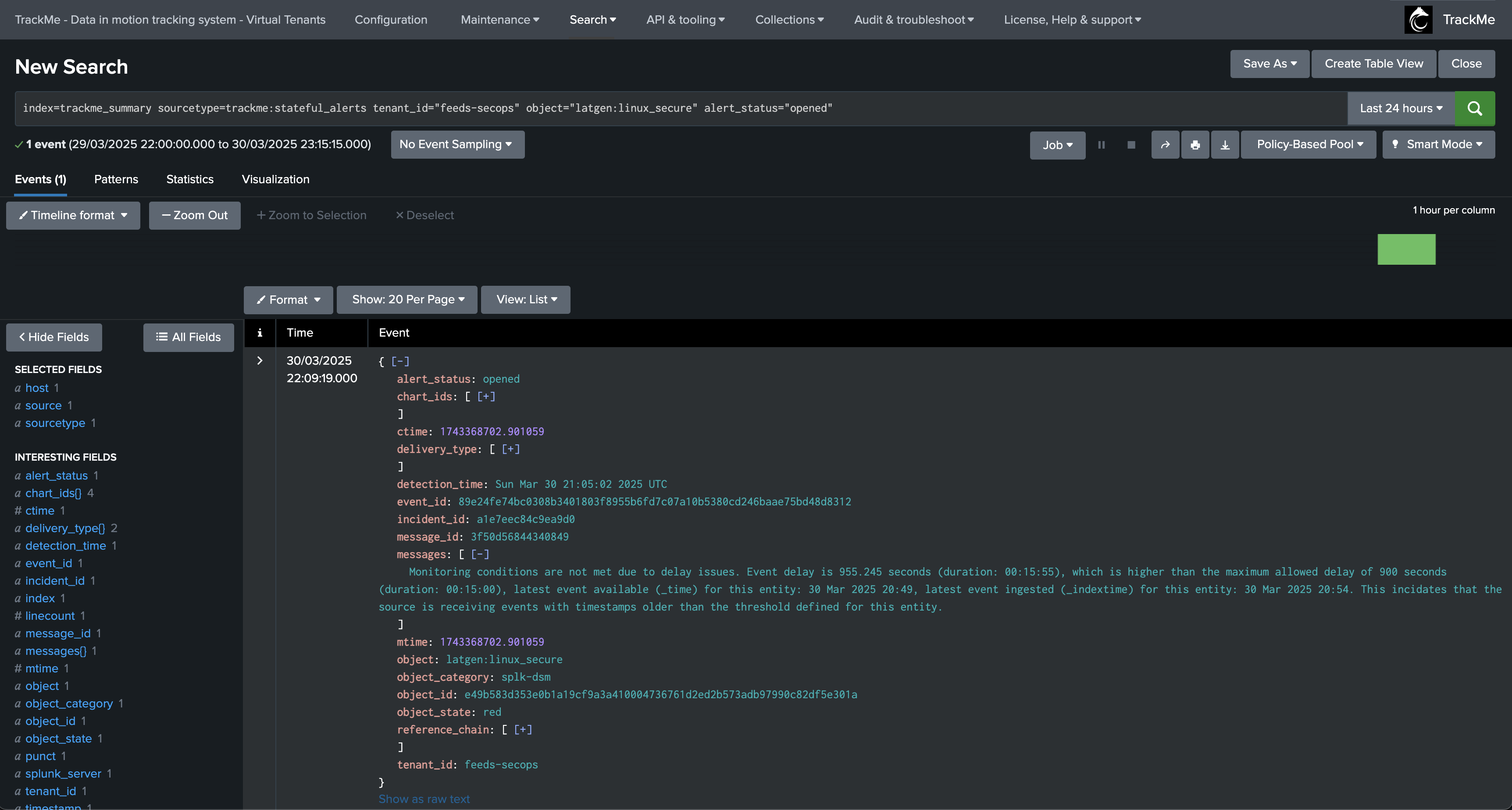1512x810 pixels.
Task: Click host selected field
Action: (x=37, y=388)
